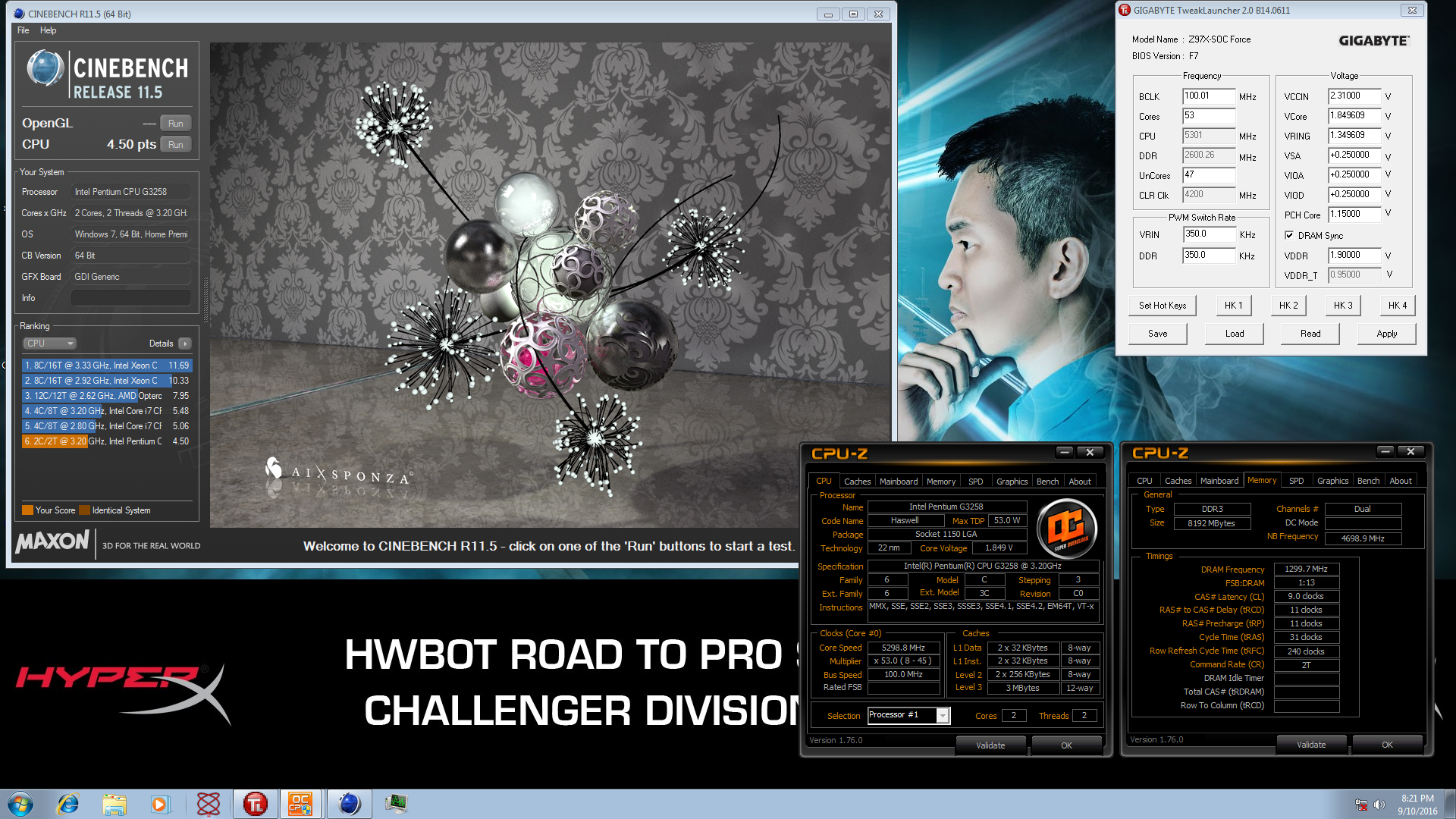This screenshot has width=1456, height=819.
Task: Switch to Mainboard tab in left CPU-Z
Action: [899, 482]
